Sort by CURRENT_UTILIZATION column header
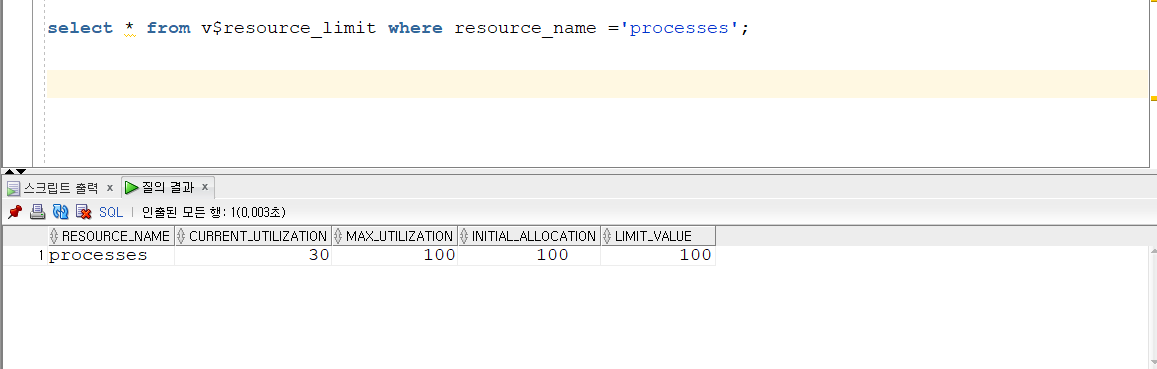This screenshot has width=1157, height=369. click(253, 236)
